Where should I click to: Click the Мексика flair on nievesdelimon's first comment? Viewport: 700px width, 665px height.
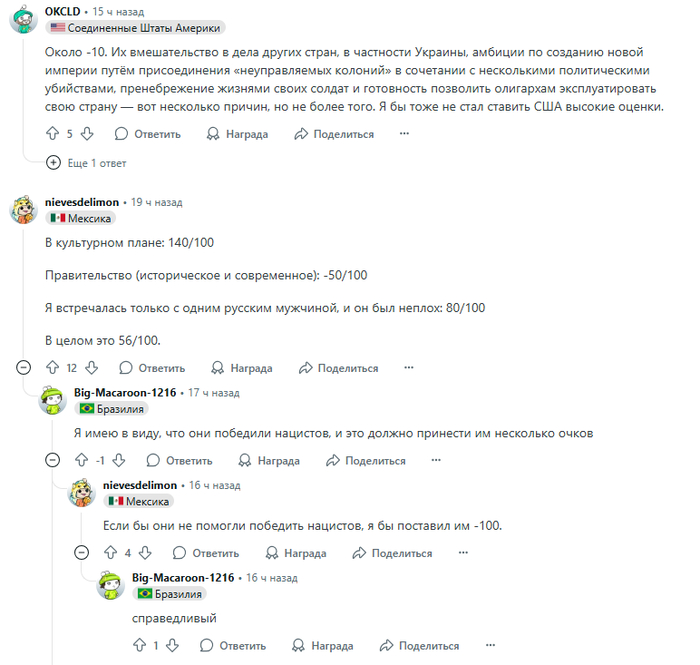coord(81,218)
